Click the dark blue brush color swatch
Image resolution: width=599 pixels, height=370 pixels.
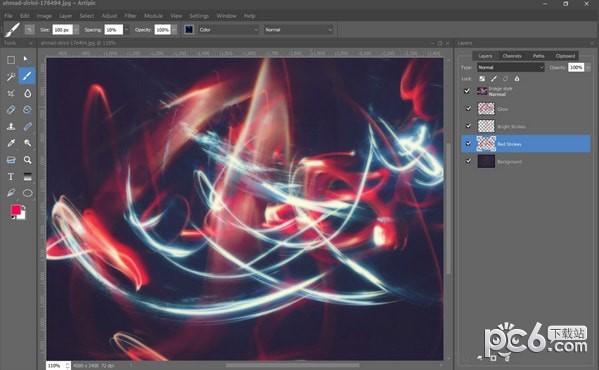pos(189,29)
